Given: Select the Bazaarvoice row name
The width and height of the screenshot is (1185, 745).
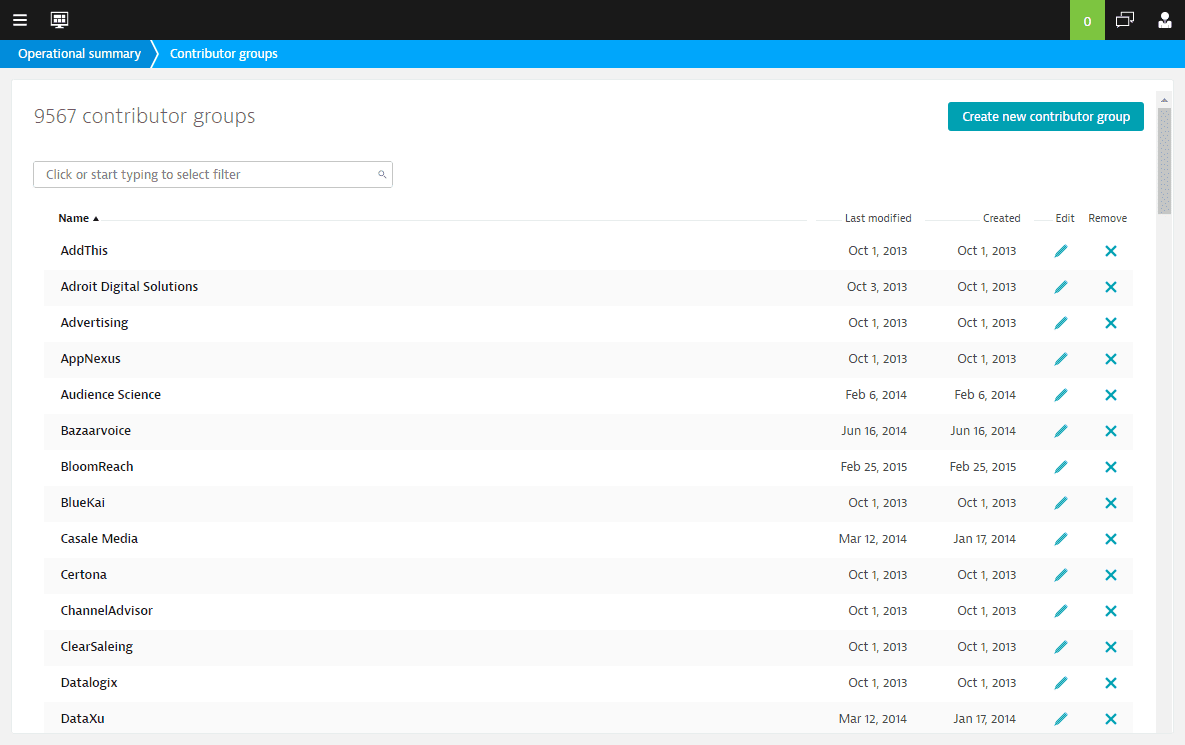Looking at the screenshot, I should coord(96,431).
